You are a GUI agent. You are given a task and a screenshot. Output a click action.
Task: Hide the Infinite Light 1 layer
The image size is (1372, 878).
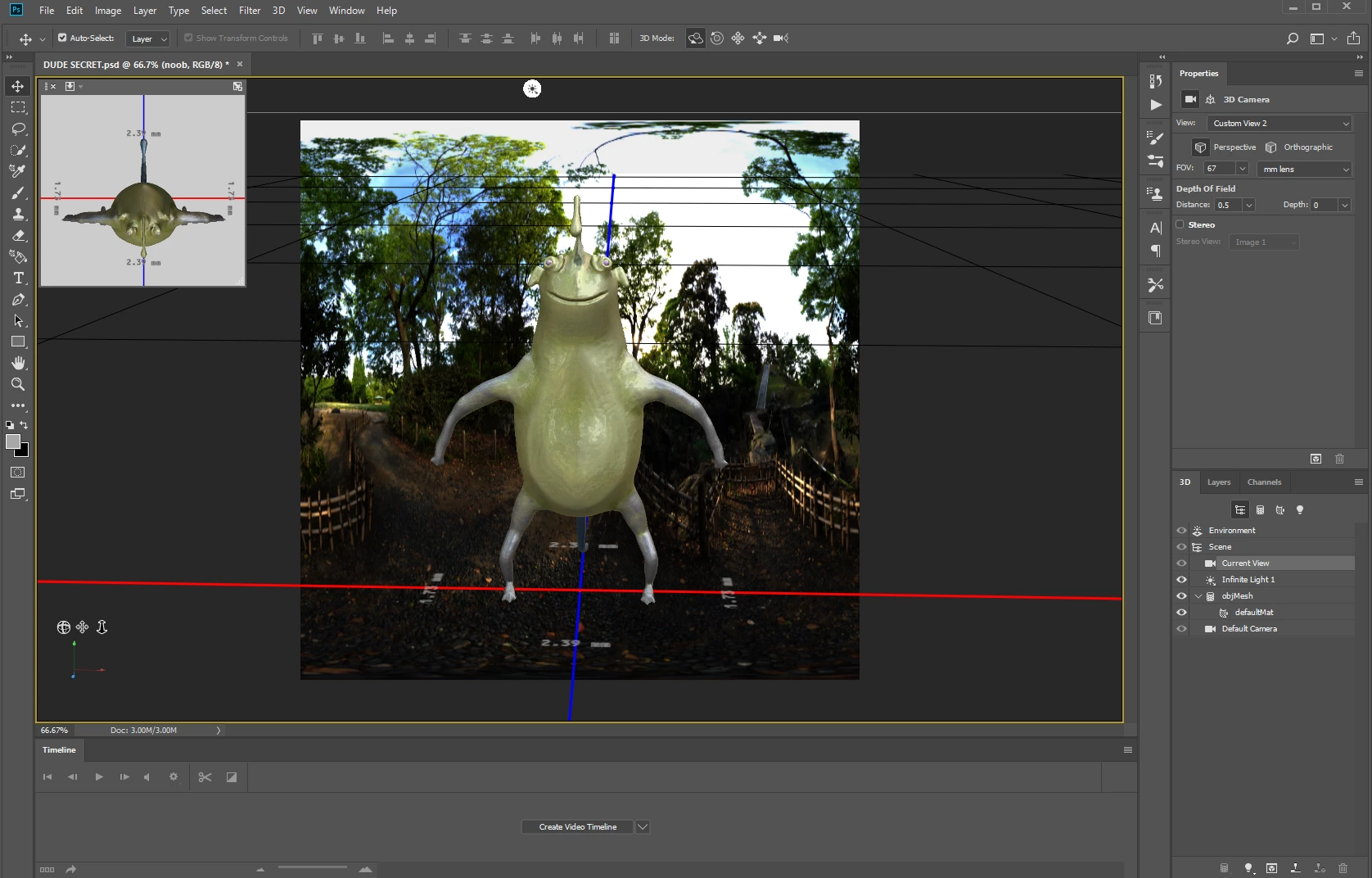tap(1181, 580)
